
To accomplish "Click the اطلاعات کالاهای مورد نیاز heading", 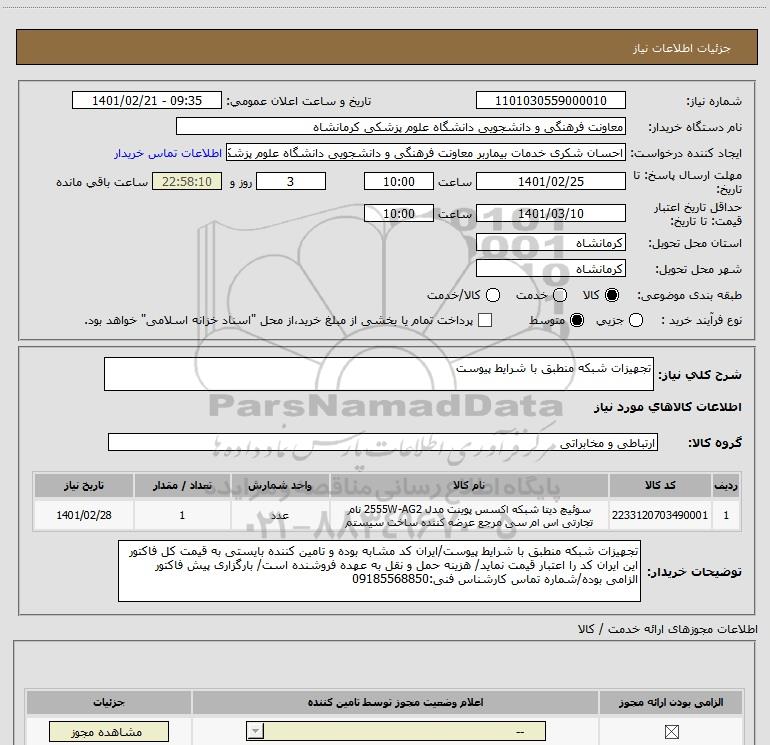I will point(668,407).
